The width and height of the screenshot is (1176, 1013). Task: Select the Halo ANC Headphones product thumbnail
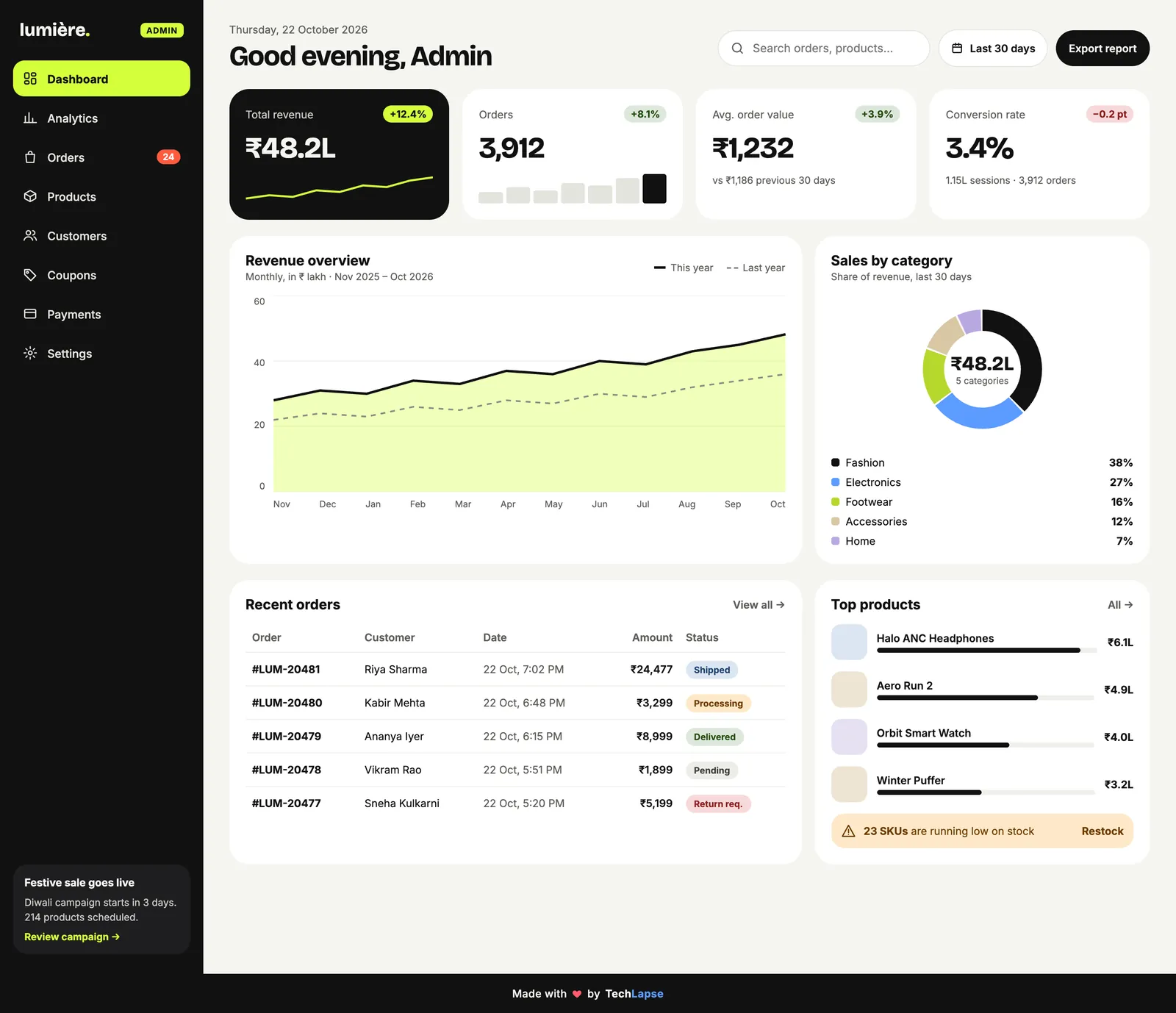(849, 642)
